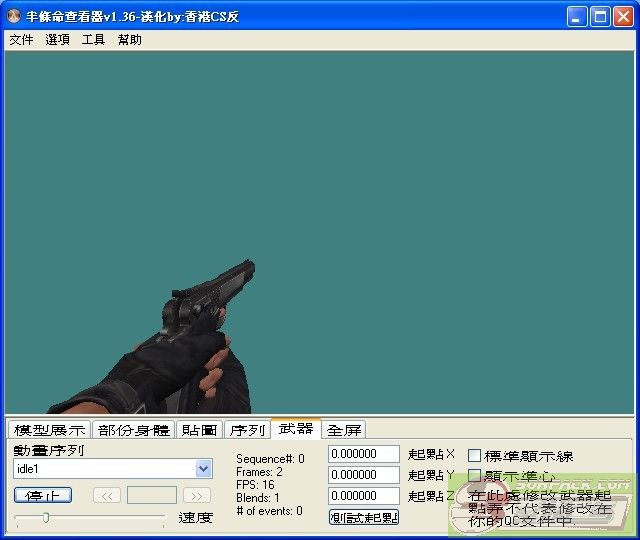Click the 起點X value field
The height and width of the screenshot is (540, 640).
[364, 454]
